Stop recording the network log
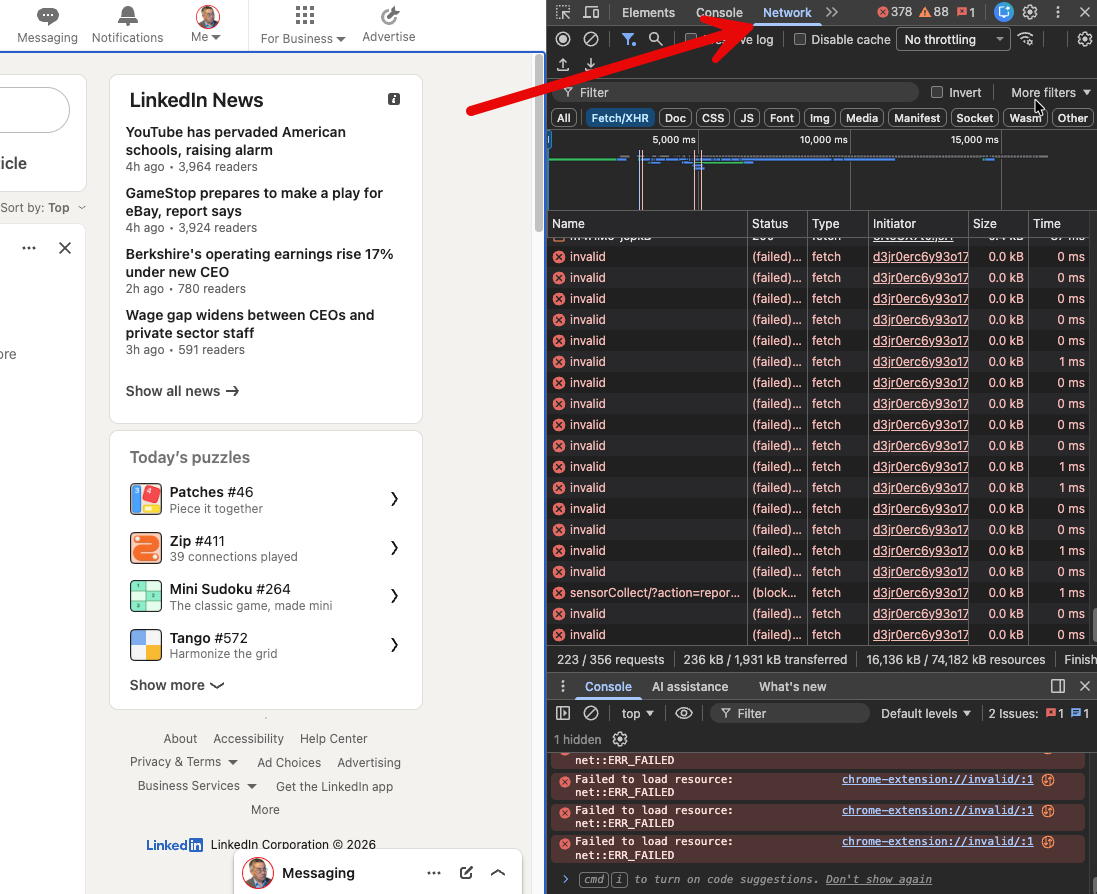This screenshot has width=1097, height=894. click(x=563, y=39)
